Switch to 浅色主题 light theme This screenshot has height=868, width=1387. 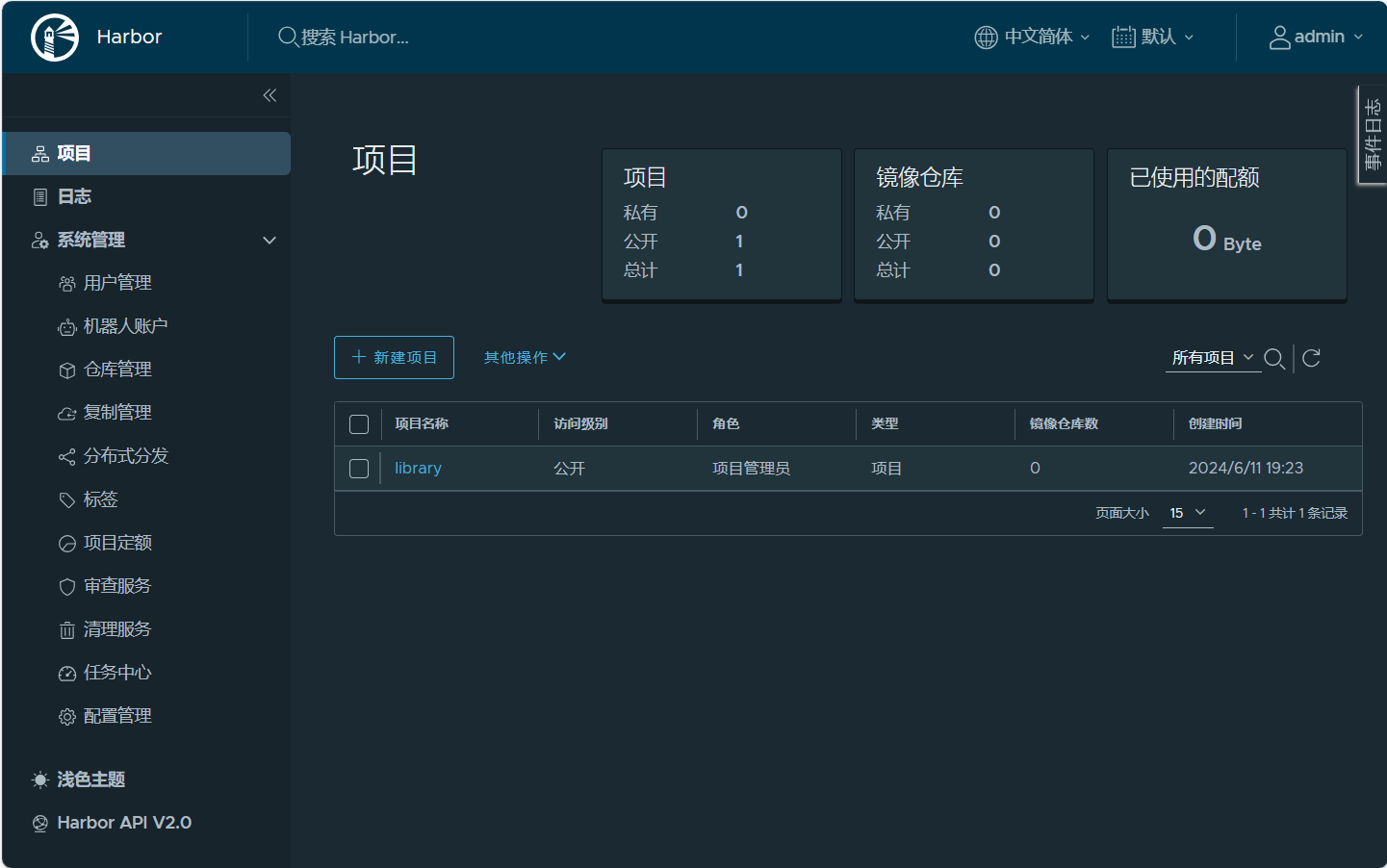point(90,779)
